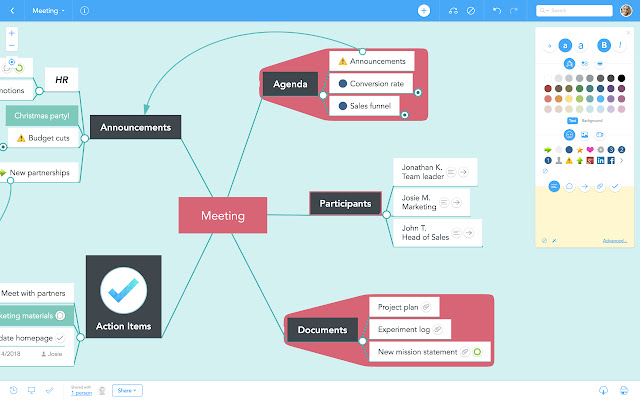Open the attachment paperclip tab
This screenshot has width=640, height=400.
[600, 186]
